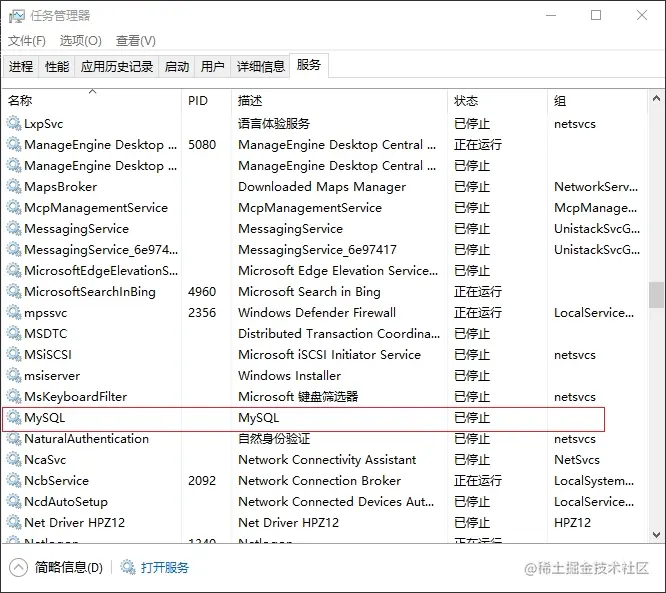666x593 pixels.
Task: Click the gear icon beside Open Services link
Action: click(x=127, y=567)
